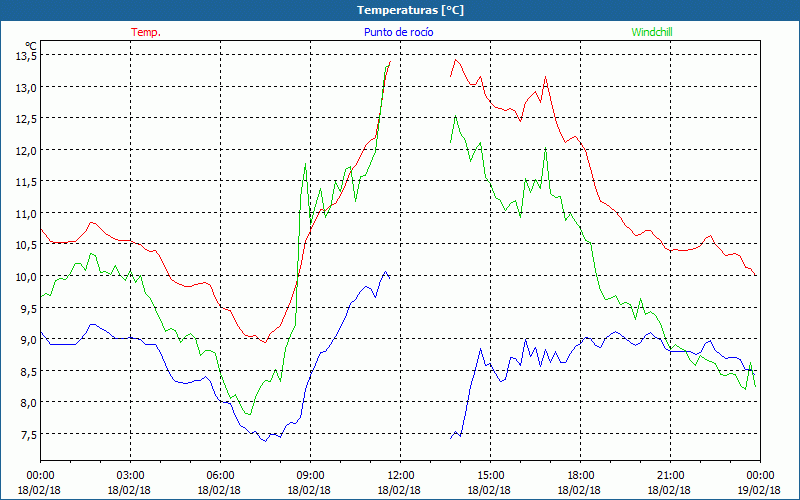
Task: Click the 9,0 y-axis value
Action: 28,339
